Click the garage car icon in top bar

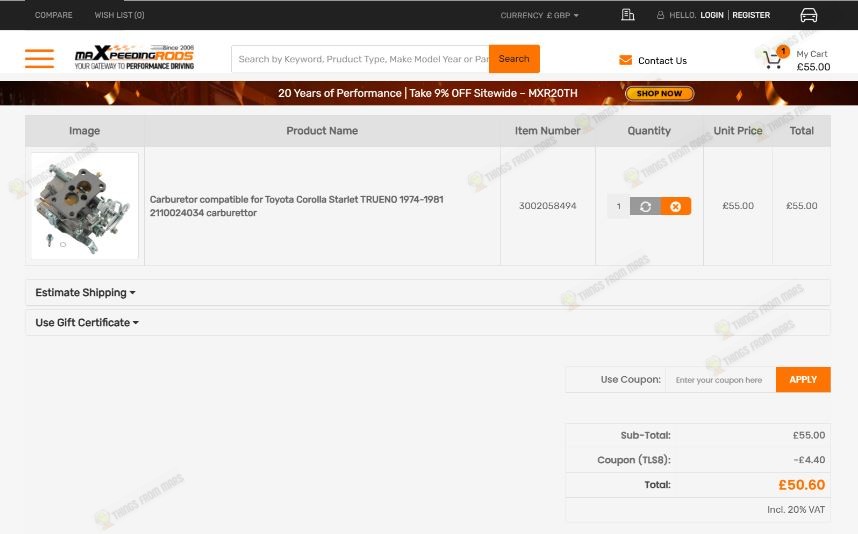(x=808, y=15)
